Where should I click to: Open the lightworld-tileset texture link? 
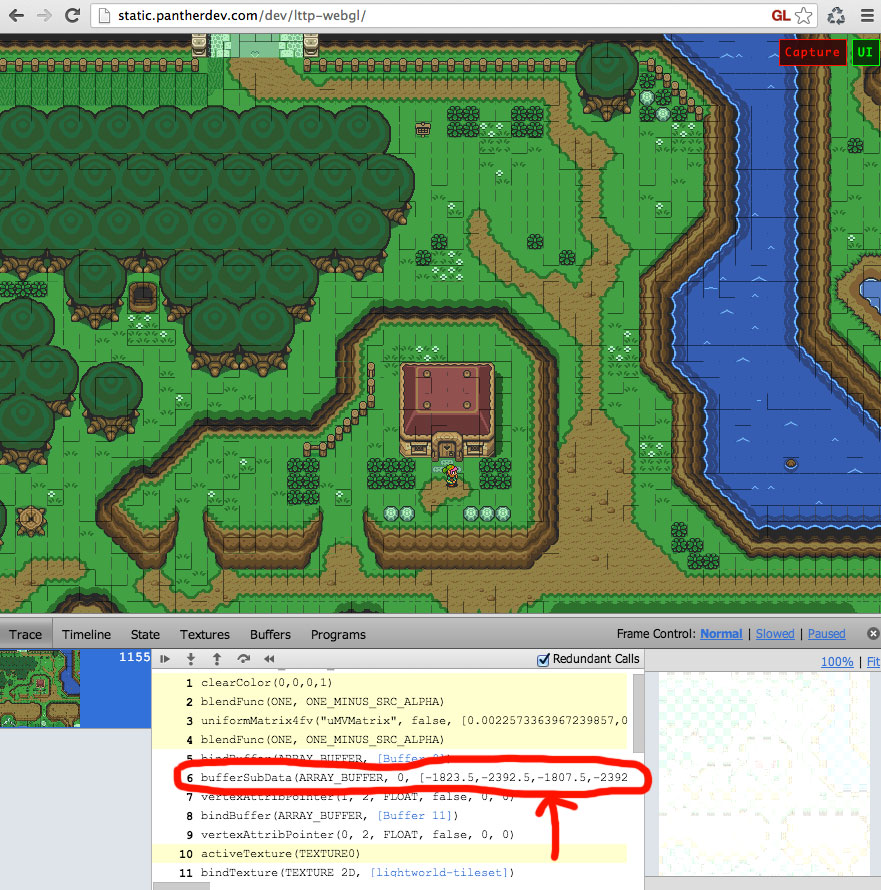coord(439,872)
